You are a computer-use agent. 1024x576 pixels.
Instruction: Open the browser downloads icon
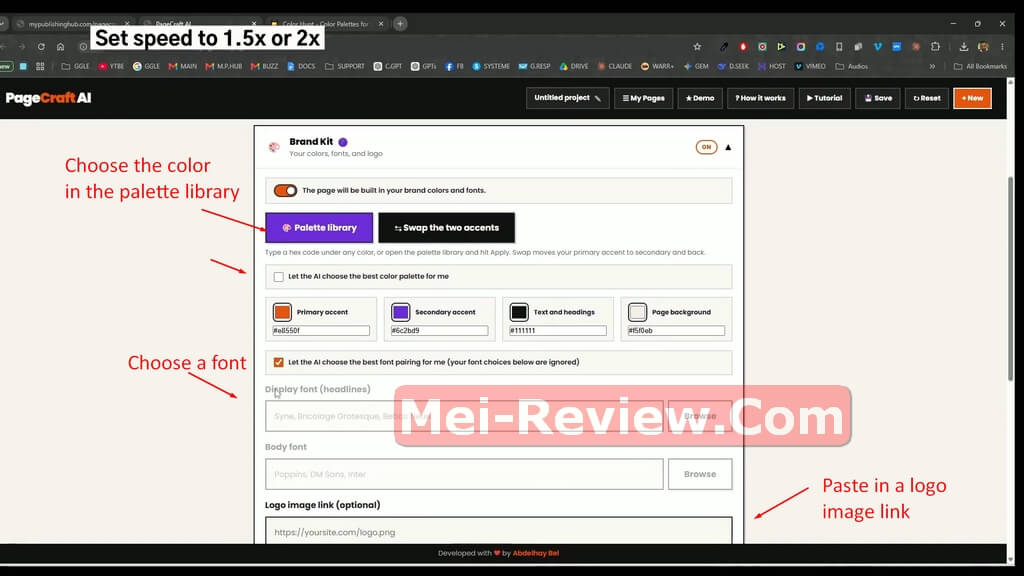coord(963,47)
